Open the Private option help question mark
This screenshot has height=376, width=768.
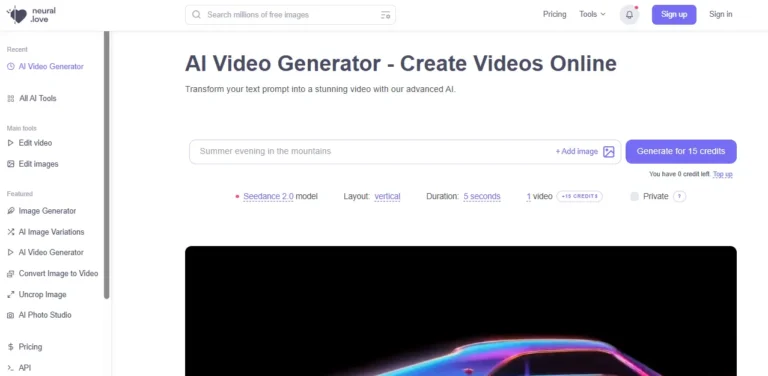tap(679, 196)
